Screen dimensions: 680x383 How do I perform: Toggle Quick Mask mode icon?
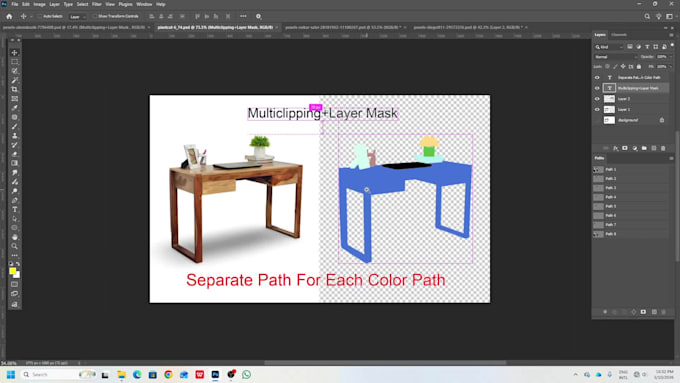[x=14, y=285]
